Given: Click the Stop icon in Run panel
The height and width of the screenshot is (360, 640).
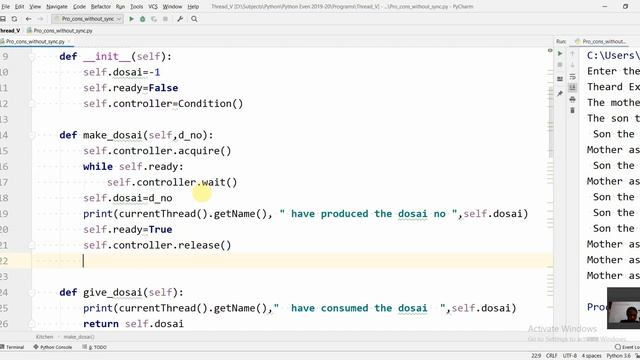Looking at the screenshot, I should click(x=560, y=65).
